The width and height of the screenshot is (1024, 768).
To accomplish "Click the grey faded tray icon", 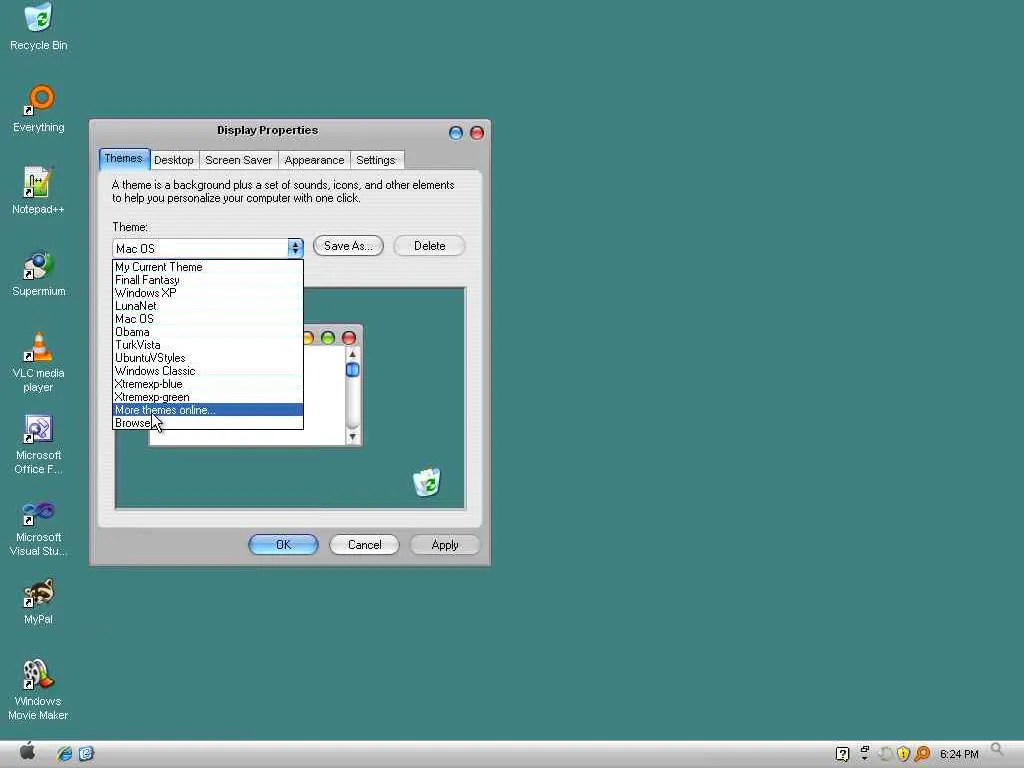I will 885,754.
